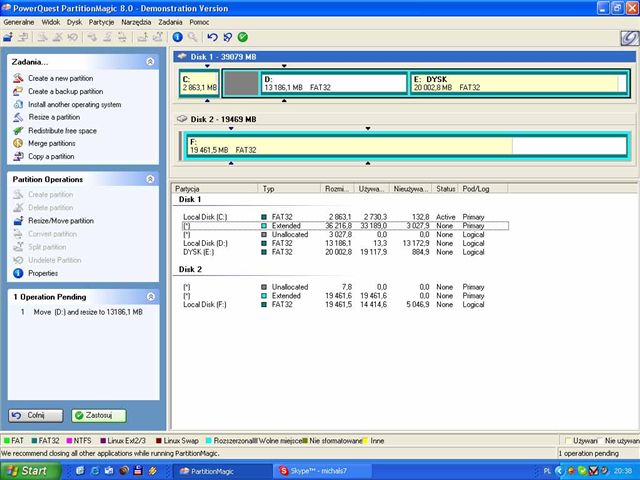Viewport: 640px width, 480px height.
Task: Click the NTFS magenta legend swatch
Action: (69, 441)
